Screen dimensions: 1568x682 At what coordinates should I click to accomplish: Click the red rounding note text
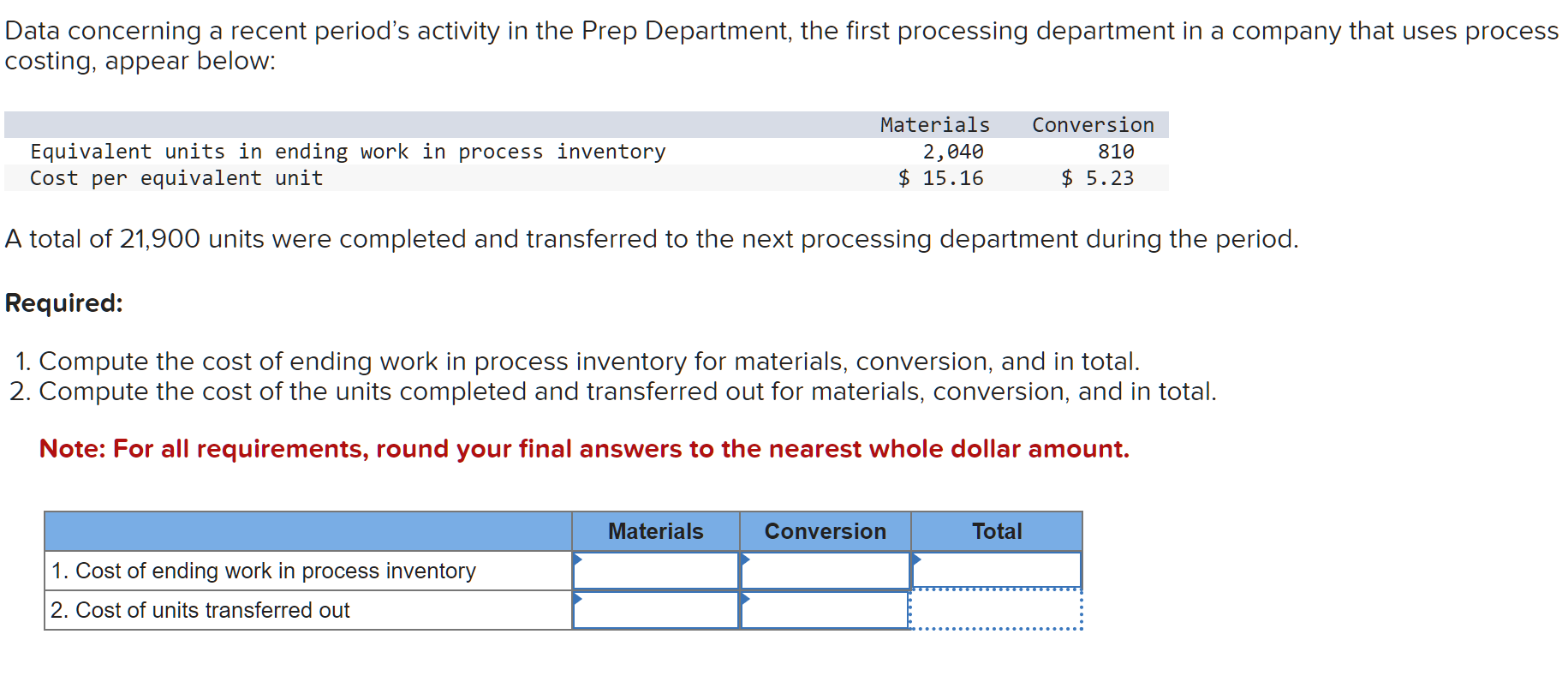pos(584,449)
